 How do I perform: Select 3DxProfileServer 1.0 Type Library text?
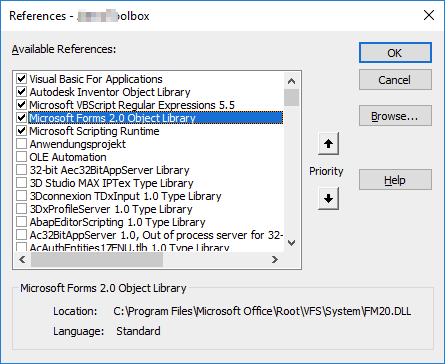coord(111,209)
